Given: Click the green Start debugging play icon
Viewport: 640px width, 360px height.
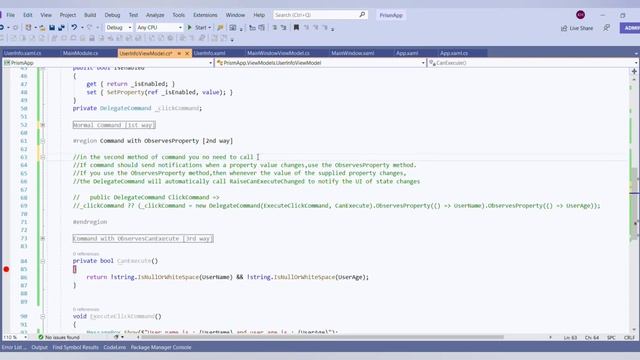Looking at the screenshot, I should (x=189, y=28).
